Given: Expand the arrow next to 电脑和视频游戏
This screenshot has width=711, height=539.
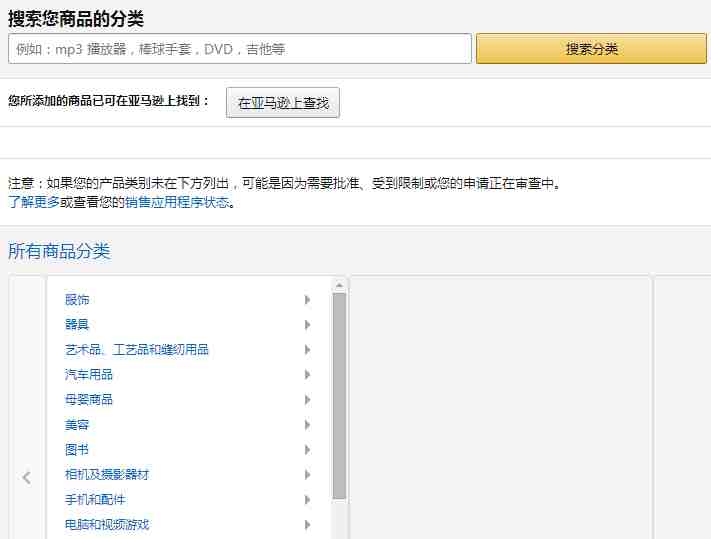Looking at the screenshot, I should pos(307,524).
